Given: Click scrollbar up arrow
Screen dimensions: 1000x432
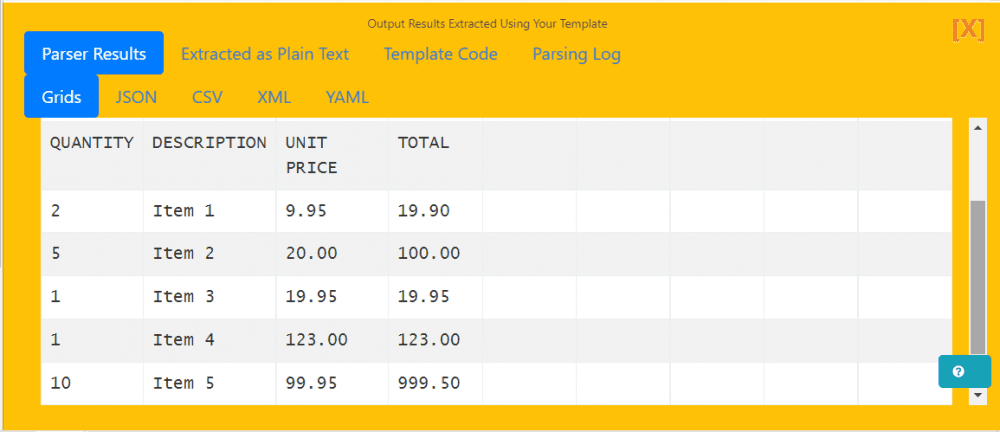Looking at the screenshot, I should click(977, 127).
